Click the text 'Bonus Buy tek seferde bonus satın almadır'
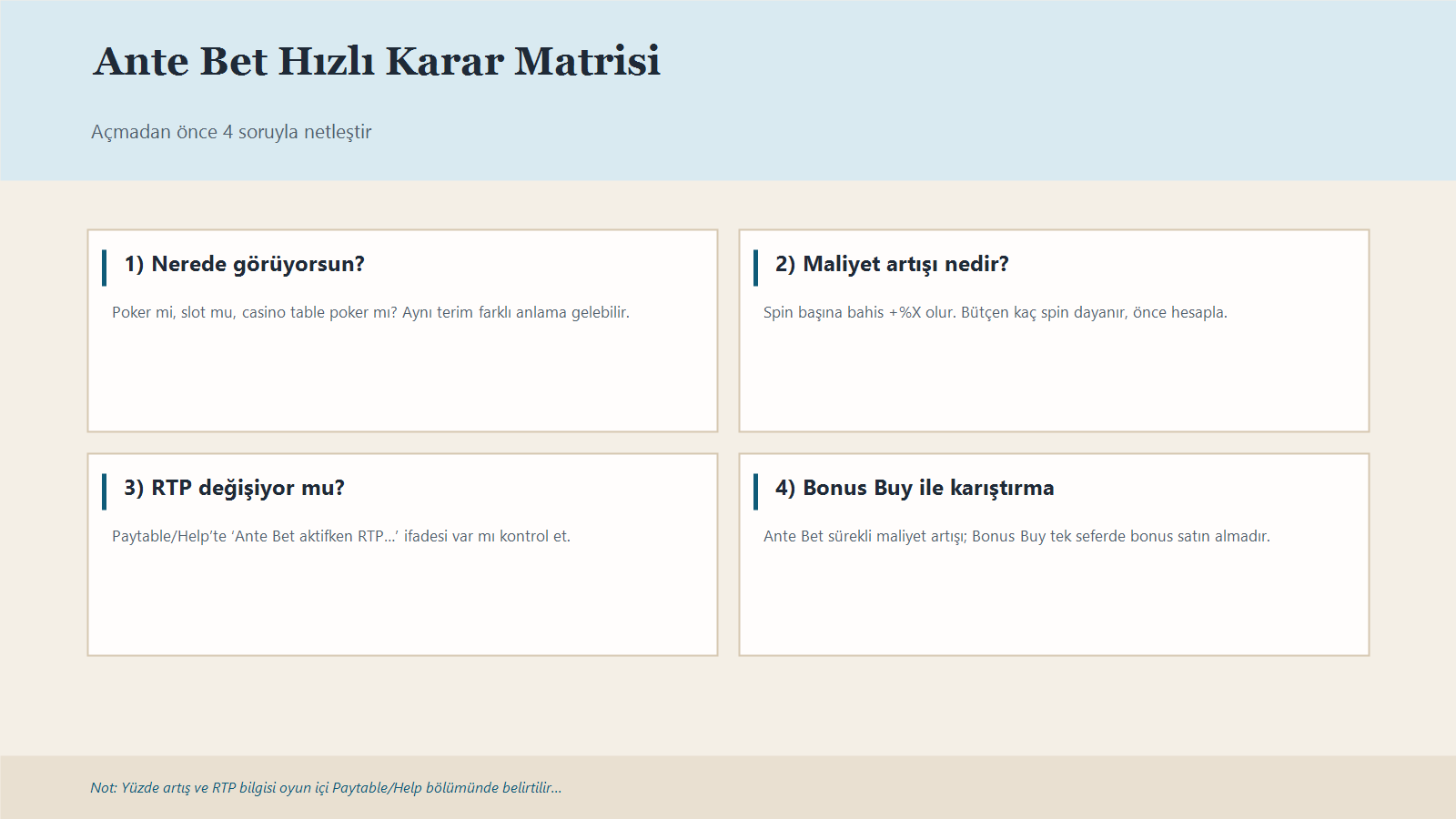 [1122, 536]
